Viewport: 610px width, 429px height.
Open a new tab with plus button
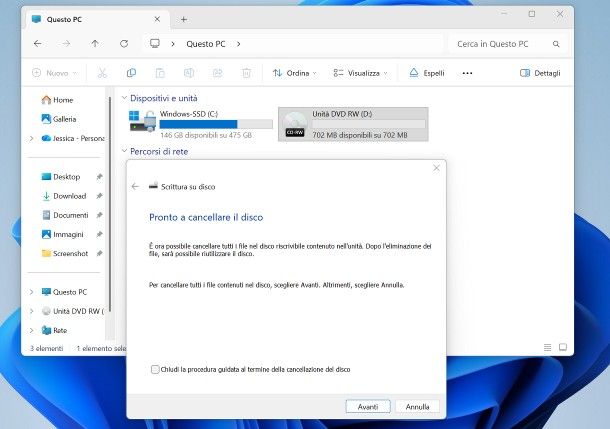tap(183, 18)
